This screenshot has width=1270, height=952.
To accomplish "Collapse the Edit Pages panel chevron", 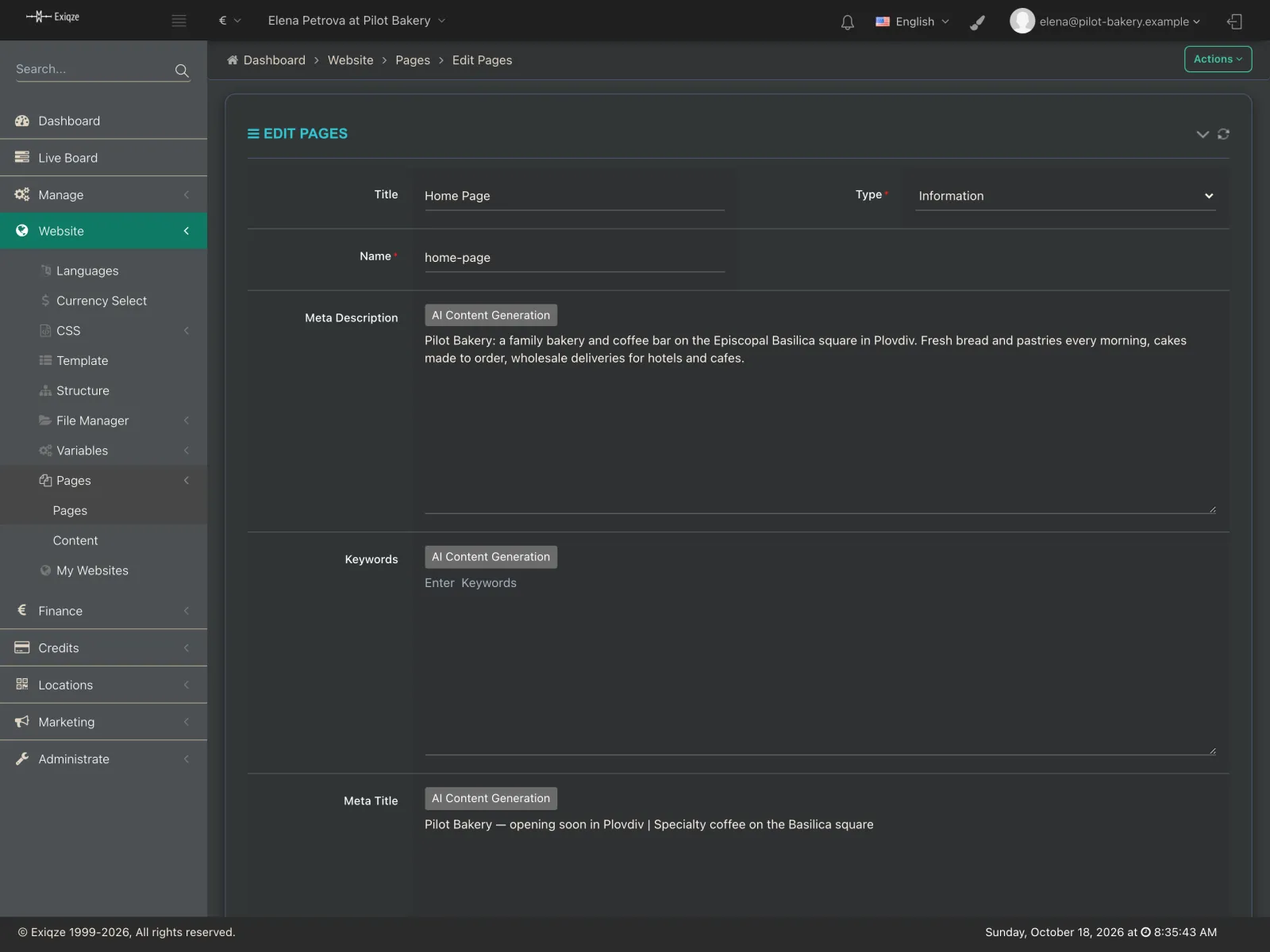I will click(1203, 134).
